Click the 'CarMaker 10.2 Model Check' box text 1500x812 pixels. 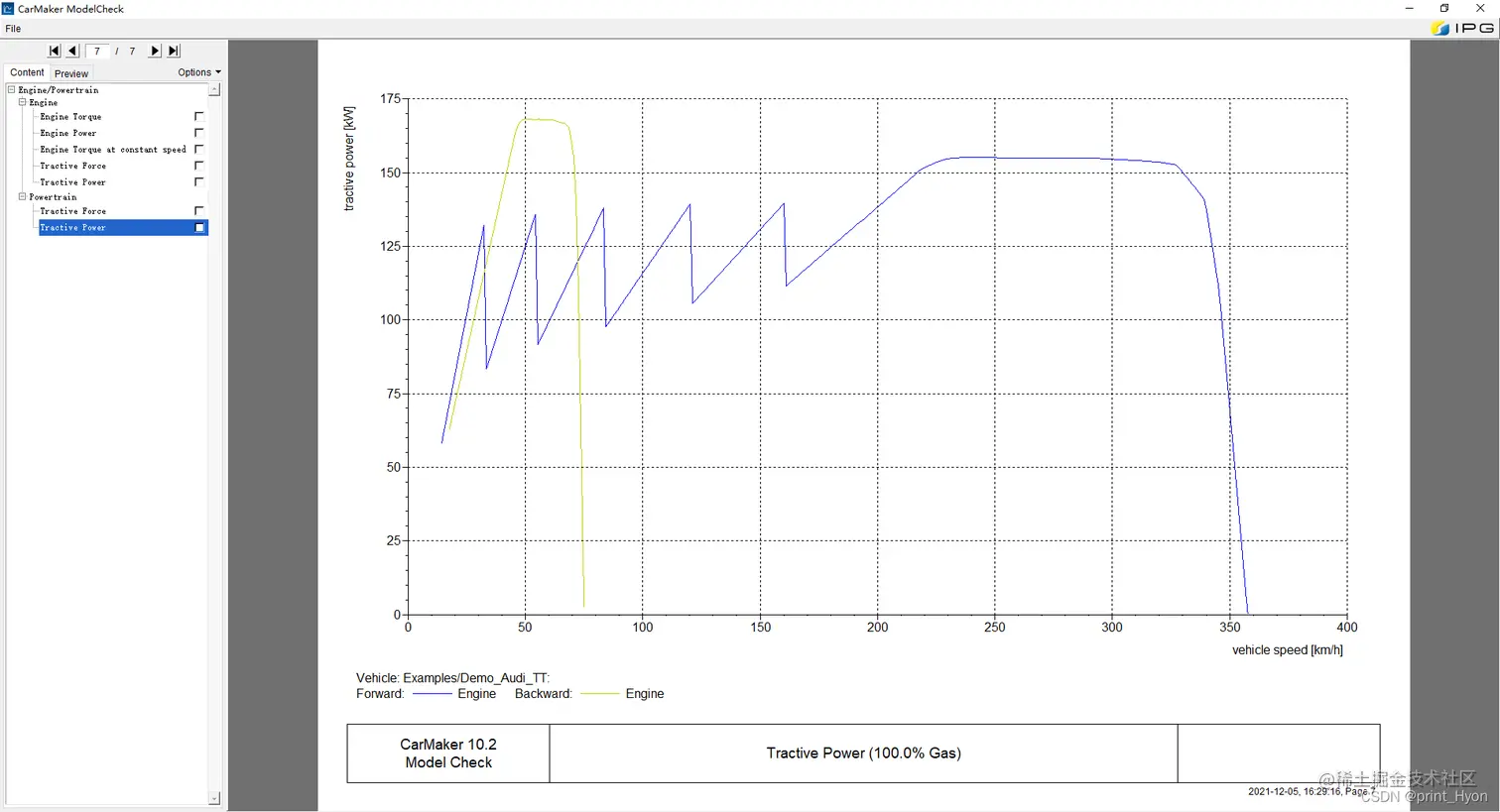(448, 754)
